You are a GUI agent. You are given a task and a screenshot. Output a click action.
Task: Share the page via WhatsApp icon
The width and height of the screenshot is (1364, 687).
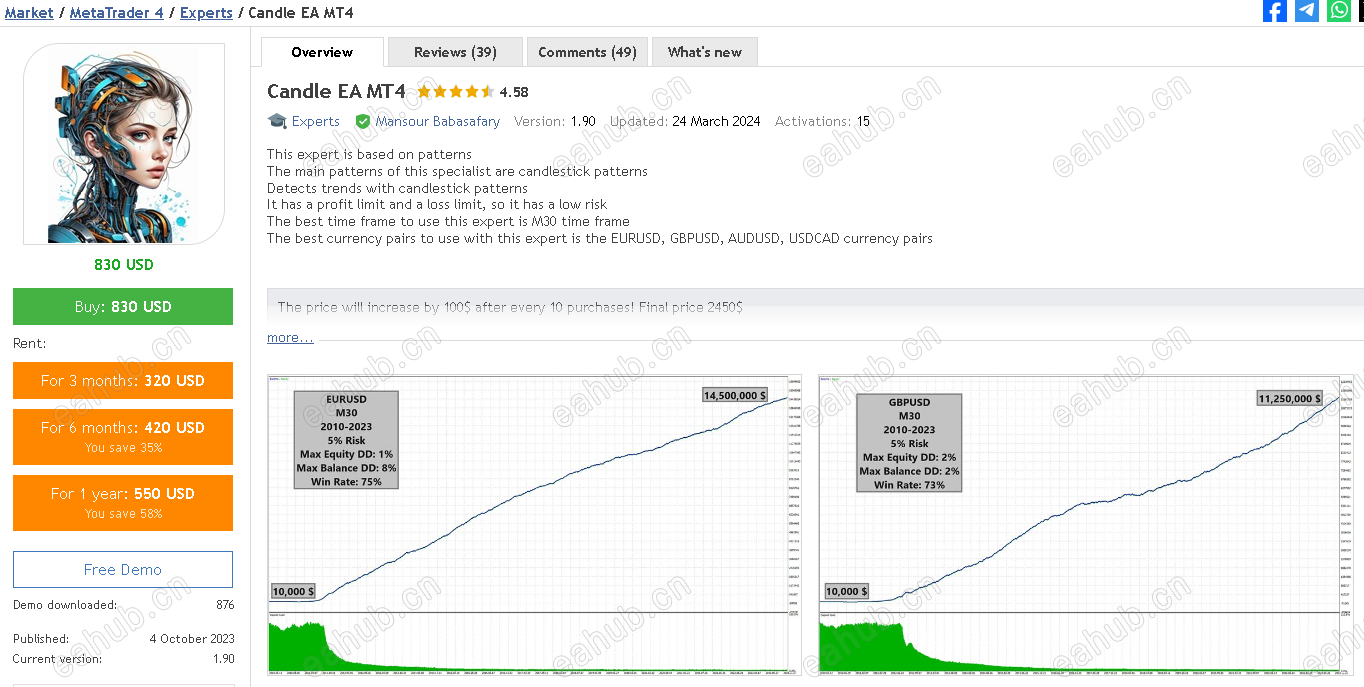coord(1339,11)
